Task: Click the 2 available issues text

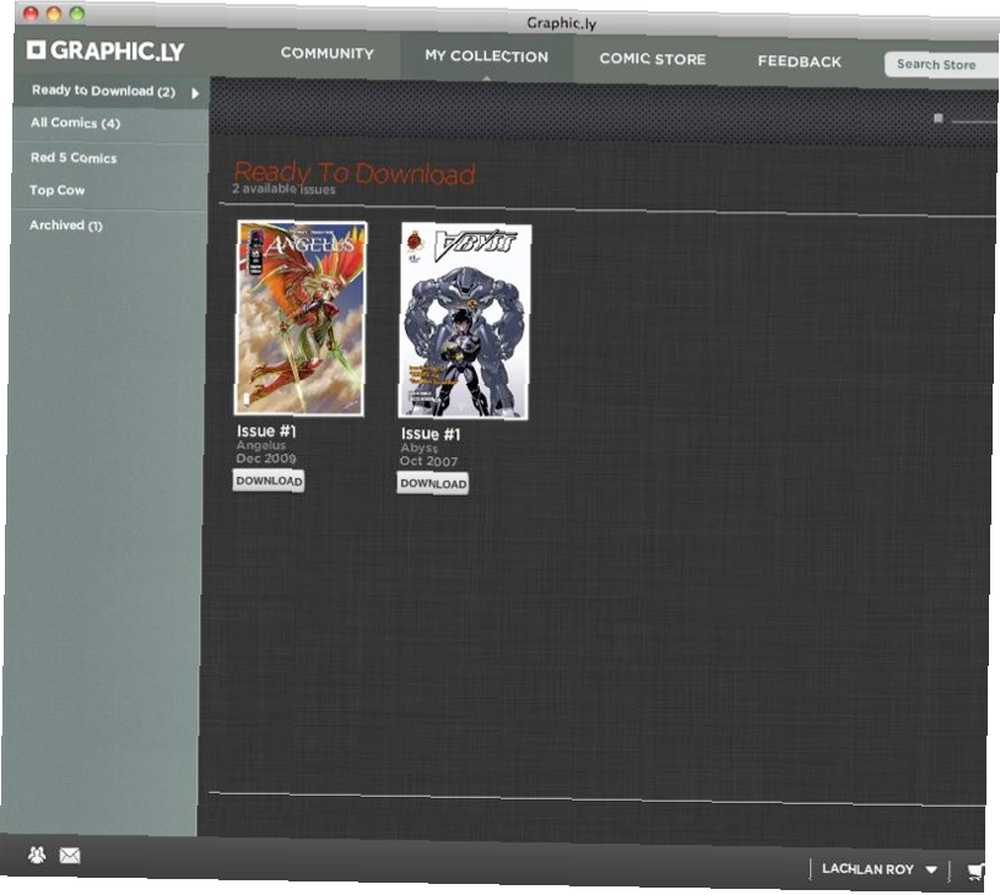Action: [284, 189]
